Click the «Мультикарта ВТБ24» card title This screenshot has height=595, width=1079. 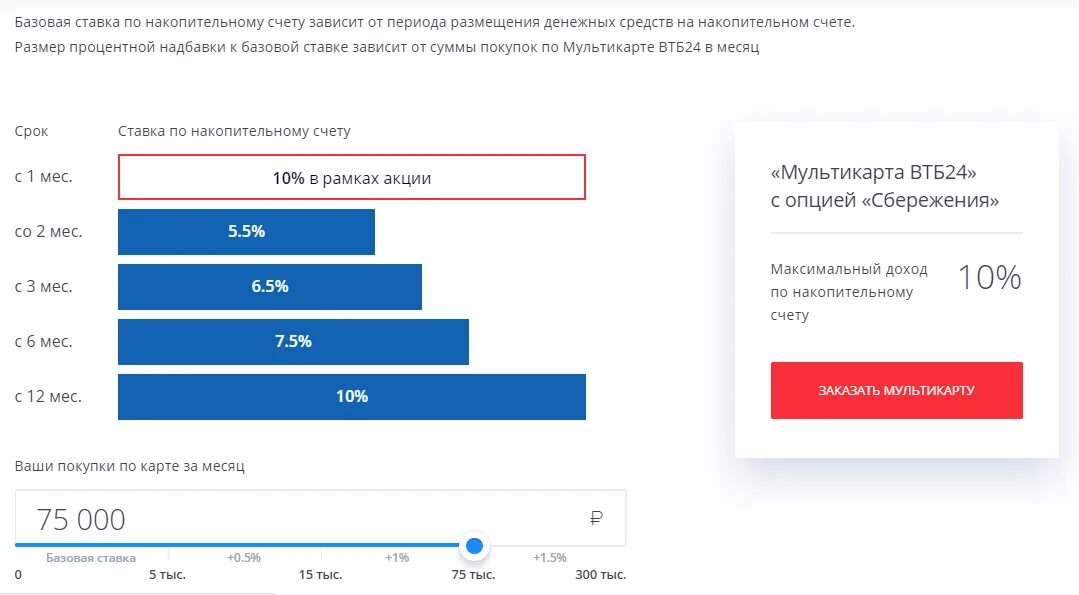pyautogui.click(x=873, y=173)
